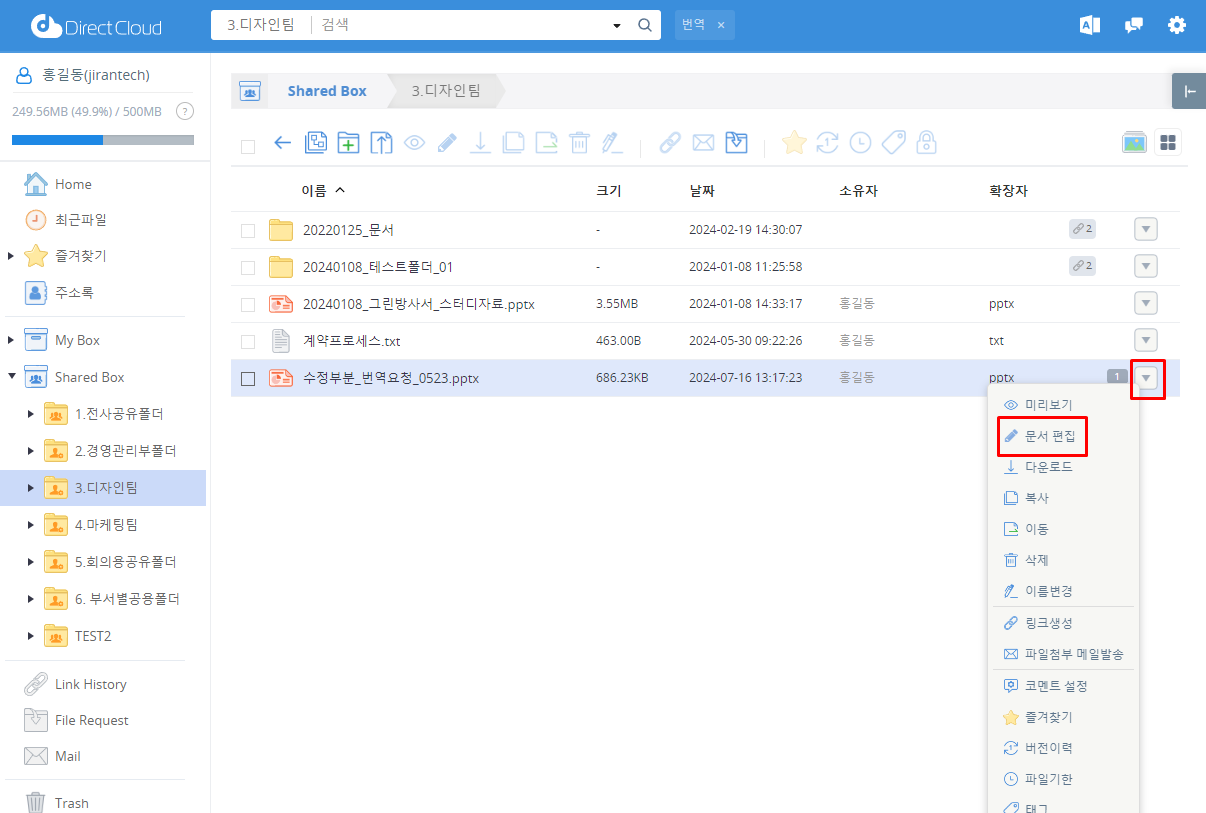Tick the checkbox for 20220125_문서 folder
The width and height of the screenshot is (1206, 813).
248,231
